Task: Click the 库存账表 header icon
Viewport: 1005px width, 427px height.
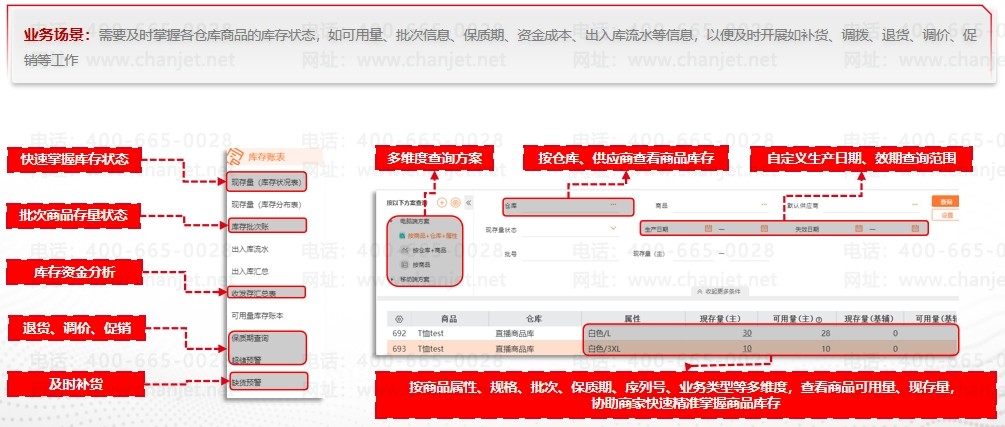Action: pos(236,157)
